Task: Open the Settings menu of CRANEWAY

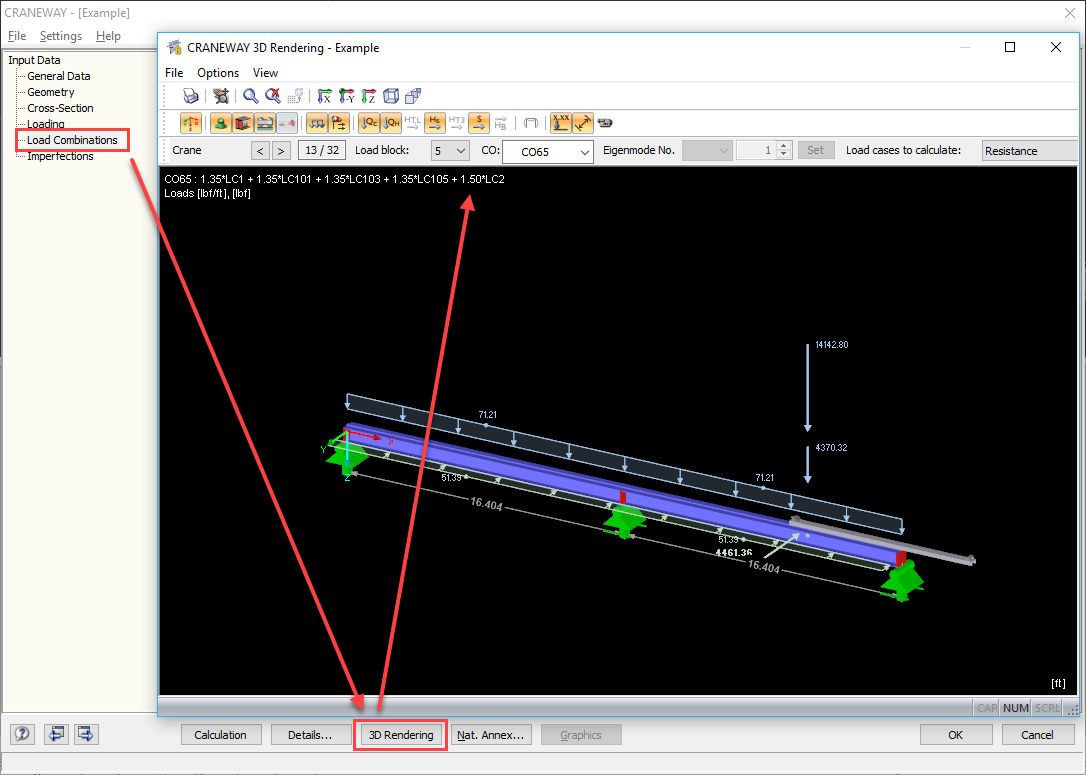Action: [60, 35]
